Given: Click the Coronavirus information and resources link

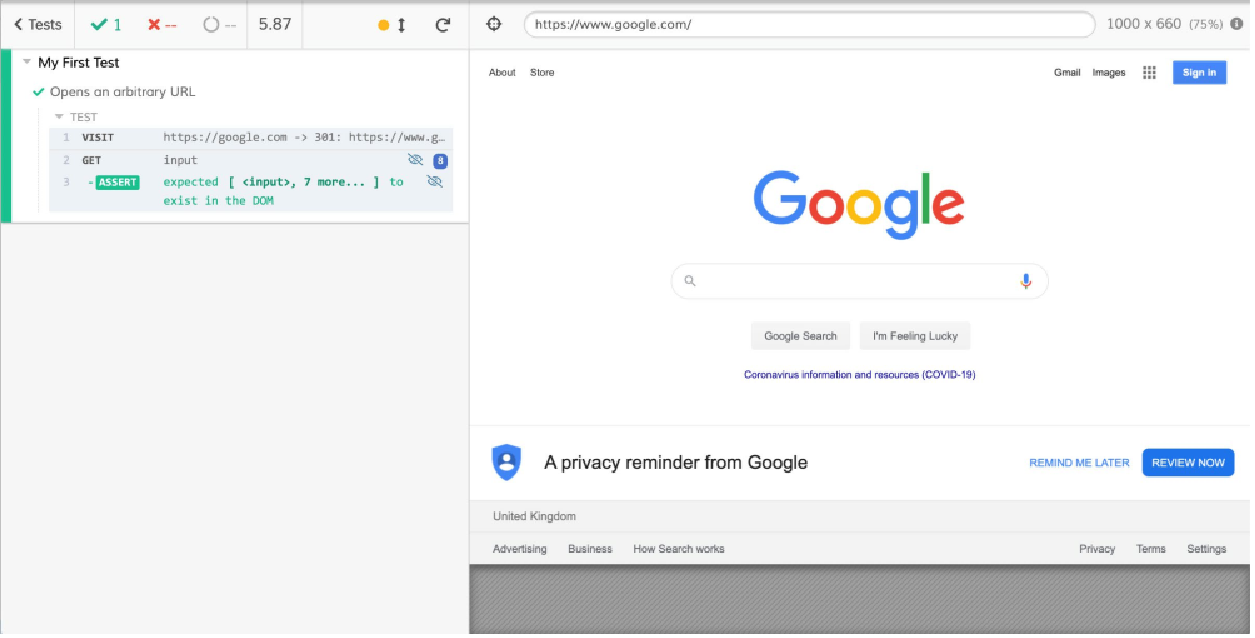Looking at the screenshot, I should [x=859, y=375].
